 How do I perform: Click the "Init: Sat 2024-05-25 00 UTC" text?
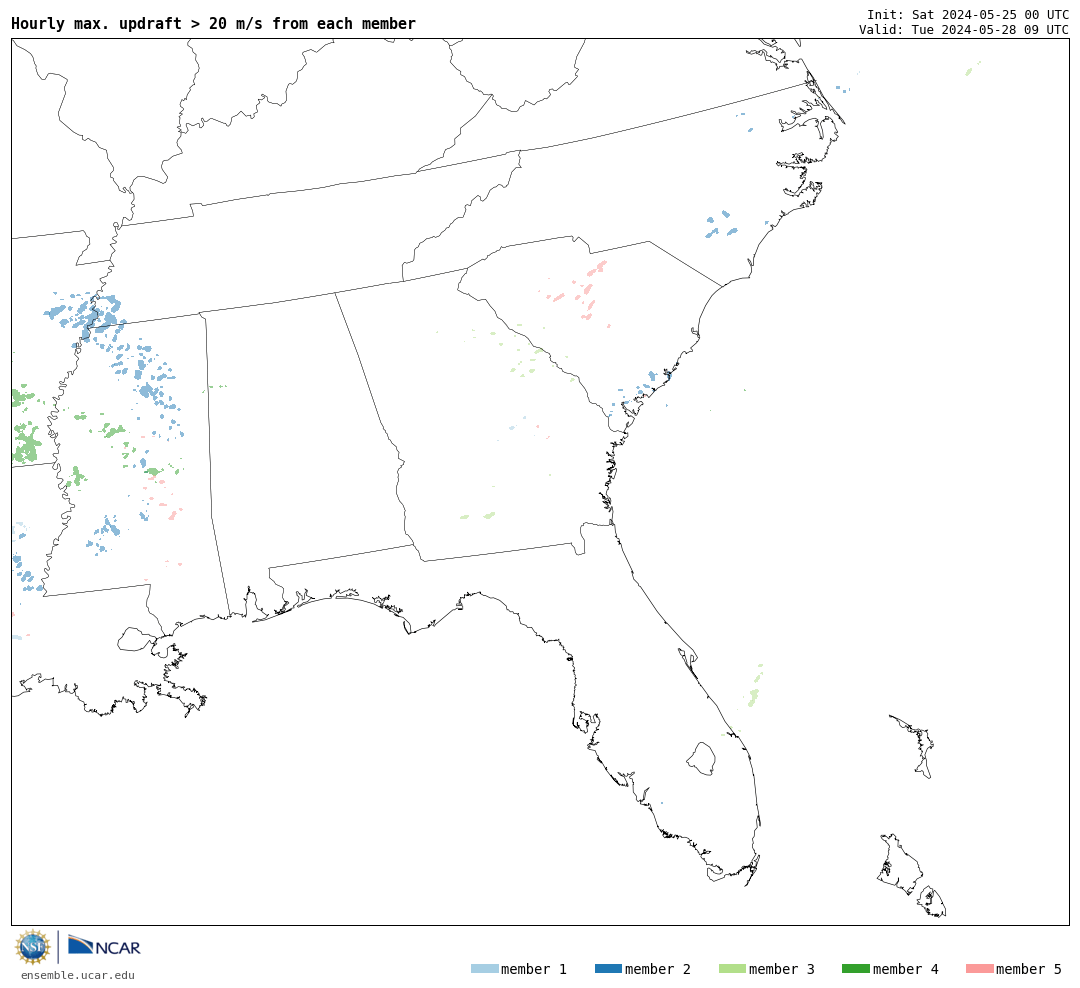click(x=968, y=14)
